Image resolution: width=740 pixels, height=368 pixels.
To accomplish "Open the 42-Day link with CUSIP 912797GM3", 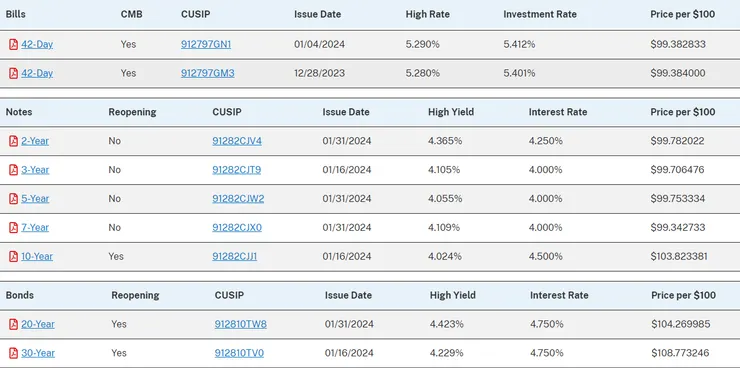I will coord(37,73).
